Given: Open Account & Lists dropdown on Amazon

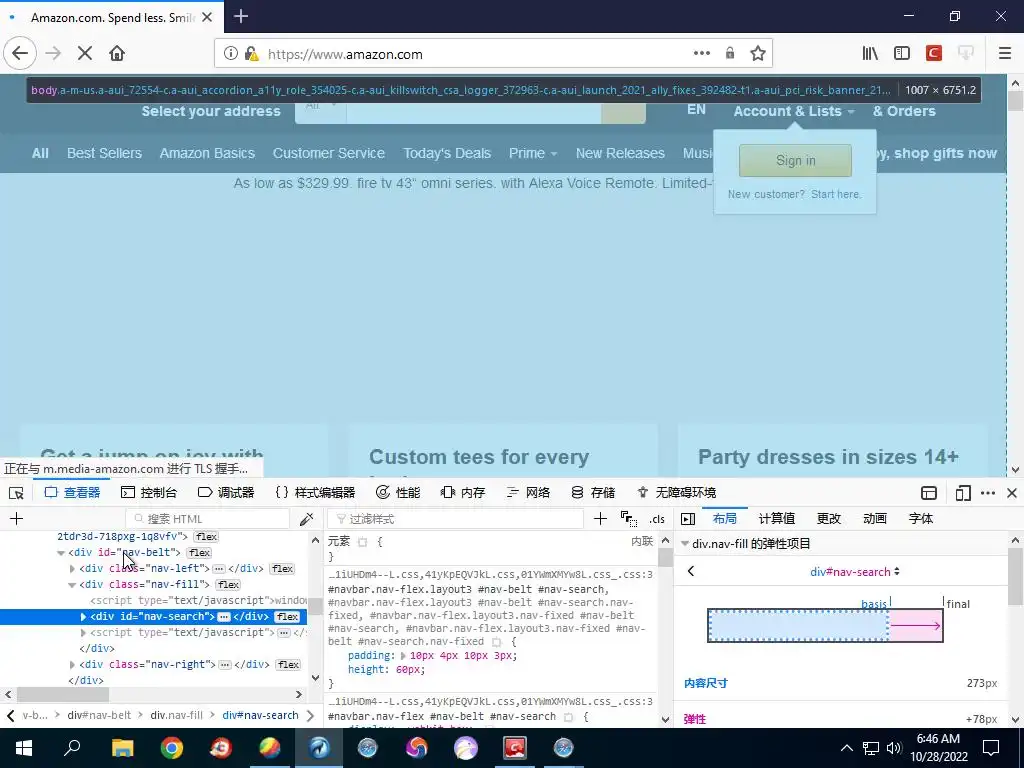Looking at the screenshot, I should [x=793, y=111].
